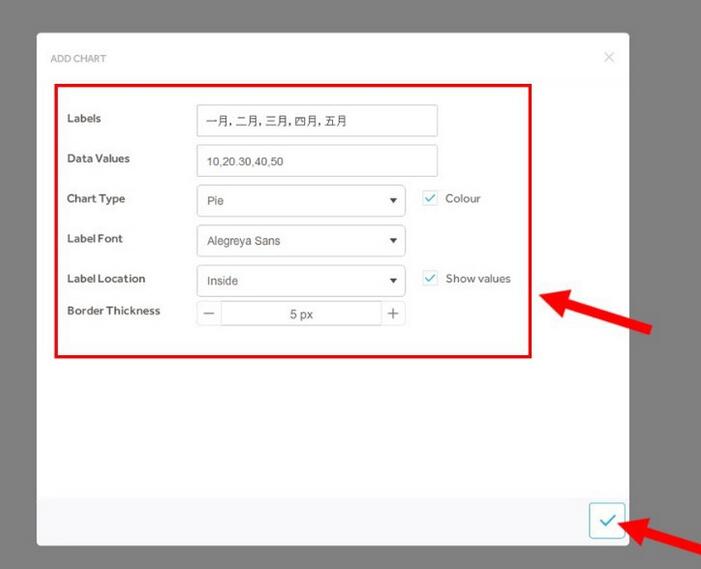Click the ADD CHART dialog title

(78, 59)
